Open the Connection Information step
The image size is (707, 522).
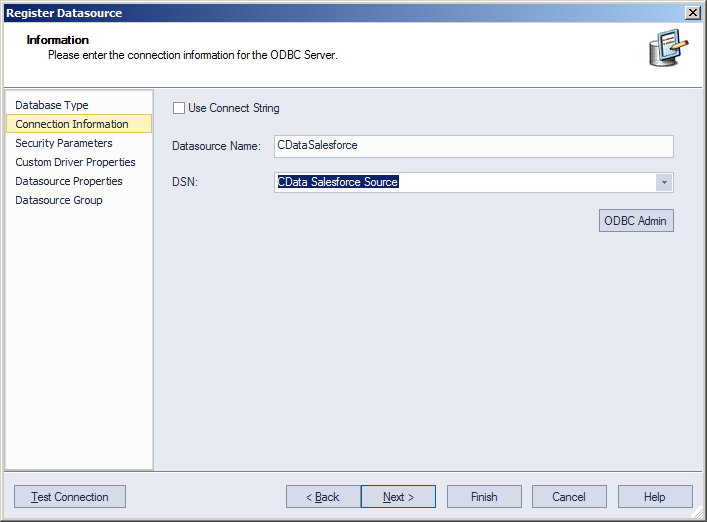coord(72,124)
